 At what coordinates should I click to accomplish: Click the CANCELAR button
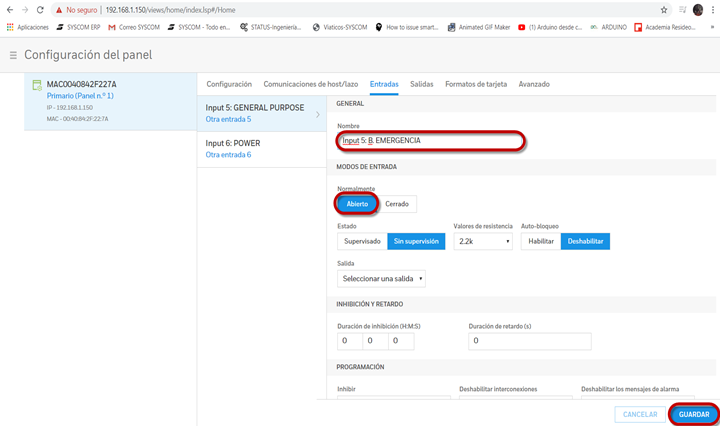[640, 415]
